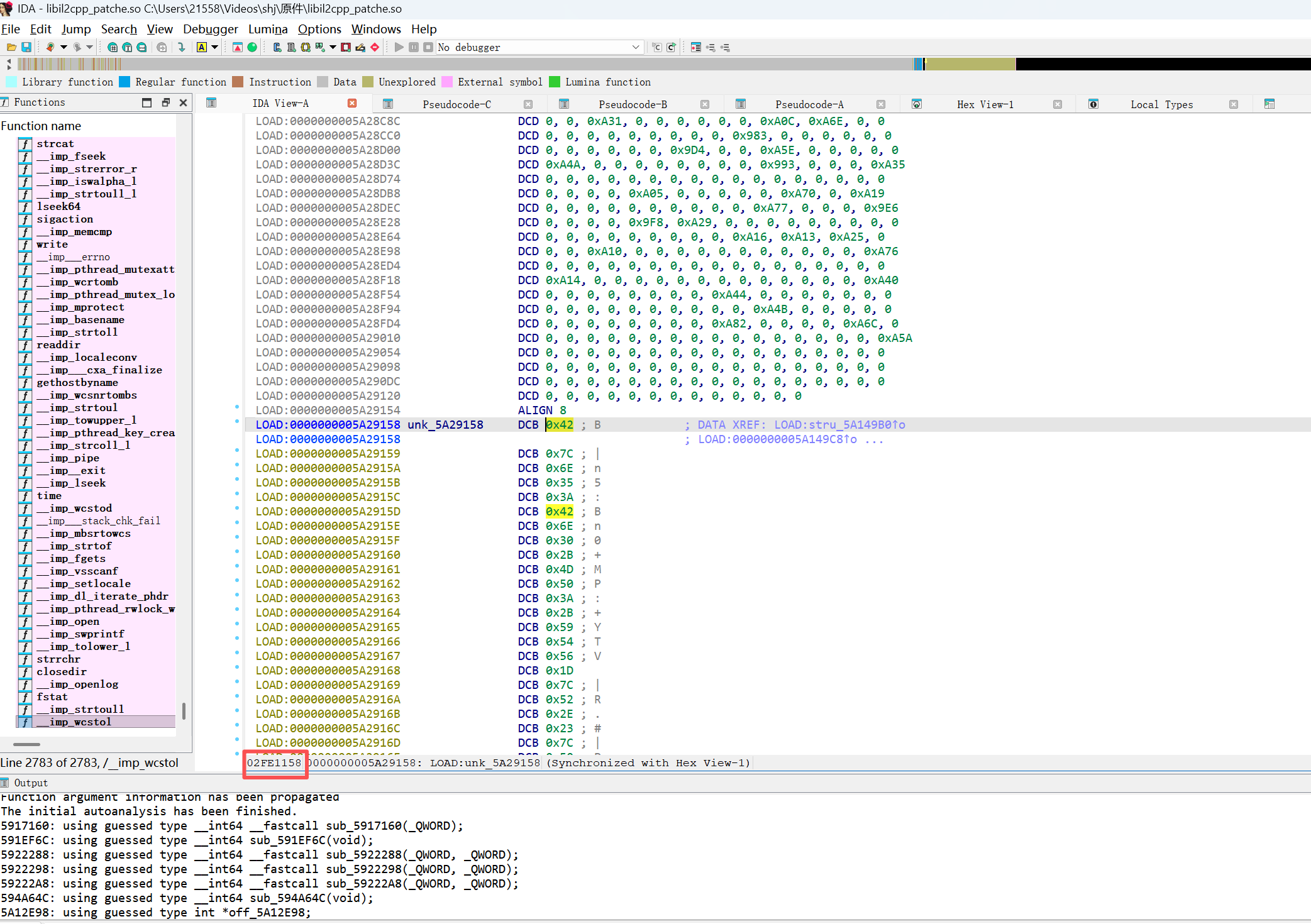
Task: Click the save database floppy icon
Action: (x=26, y=47)
